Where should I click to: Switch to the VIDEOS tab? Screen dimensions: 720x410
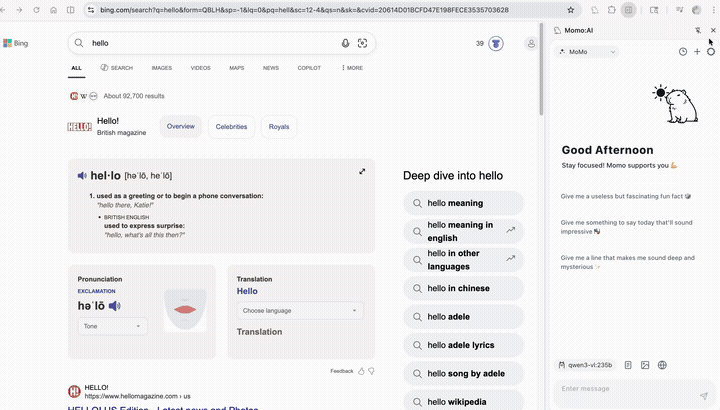point(201,68)
